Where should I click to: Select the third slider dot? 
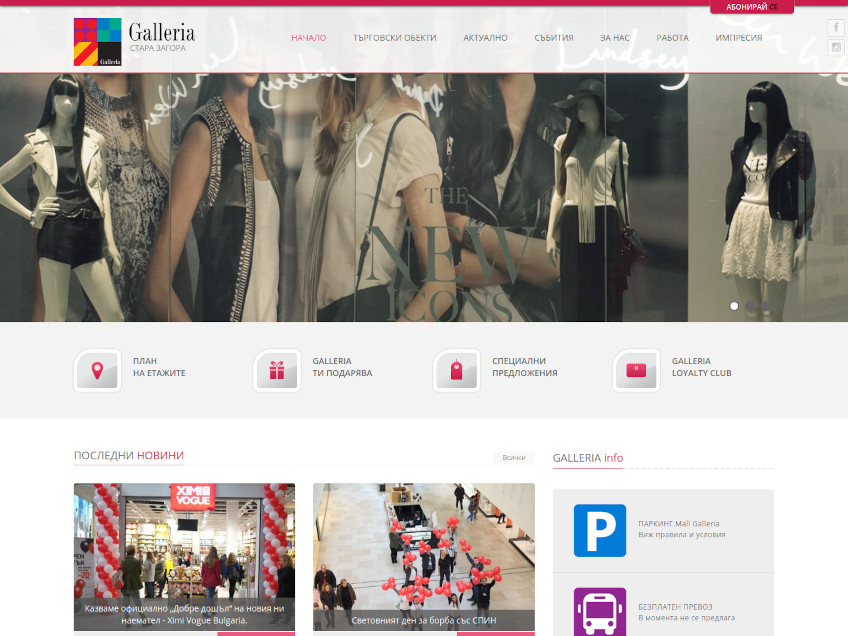coord(765,306)
